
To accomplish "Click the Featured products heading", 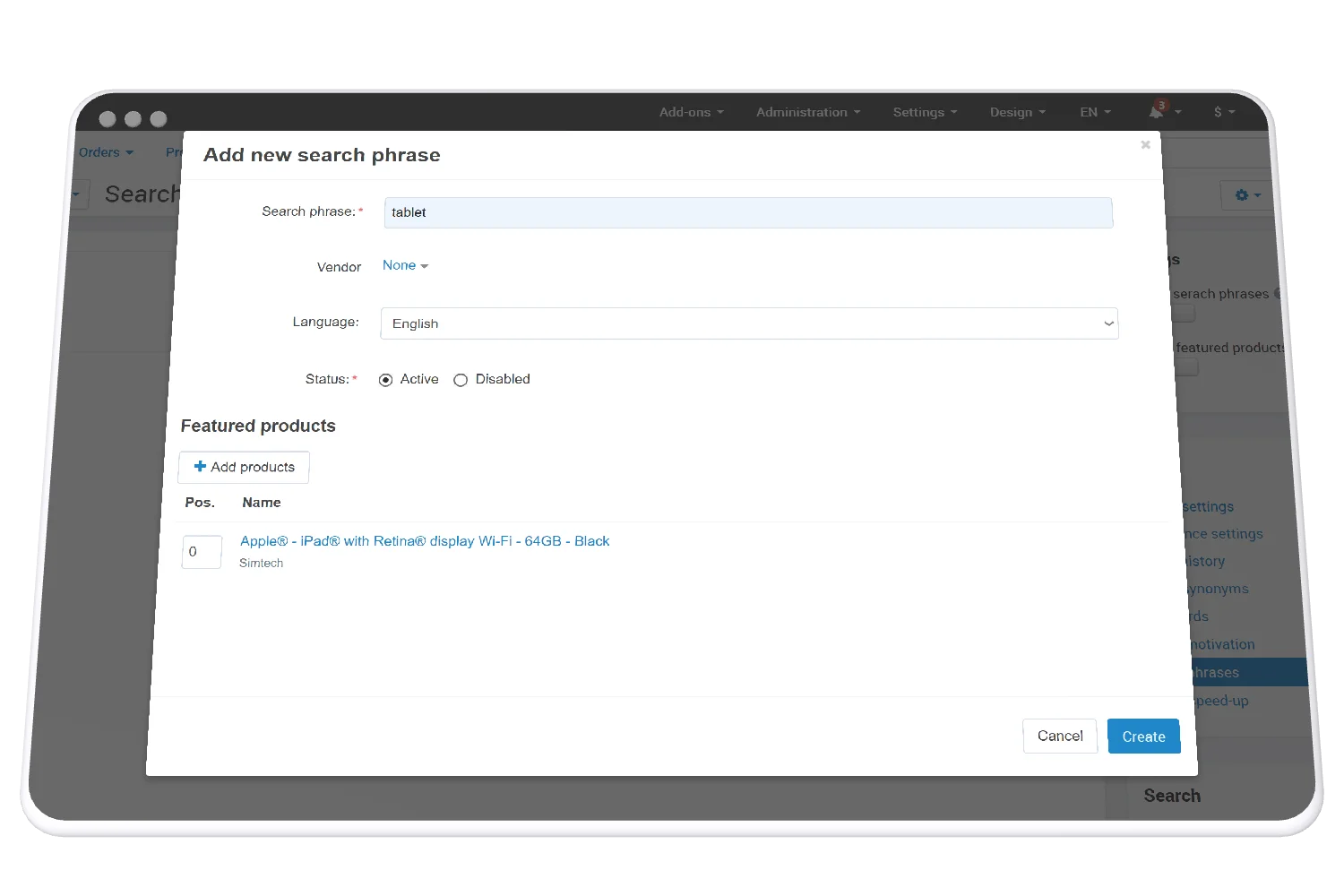I will [x=258, y=426].
